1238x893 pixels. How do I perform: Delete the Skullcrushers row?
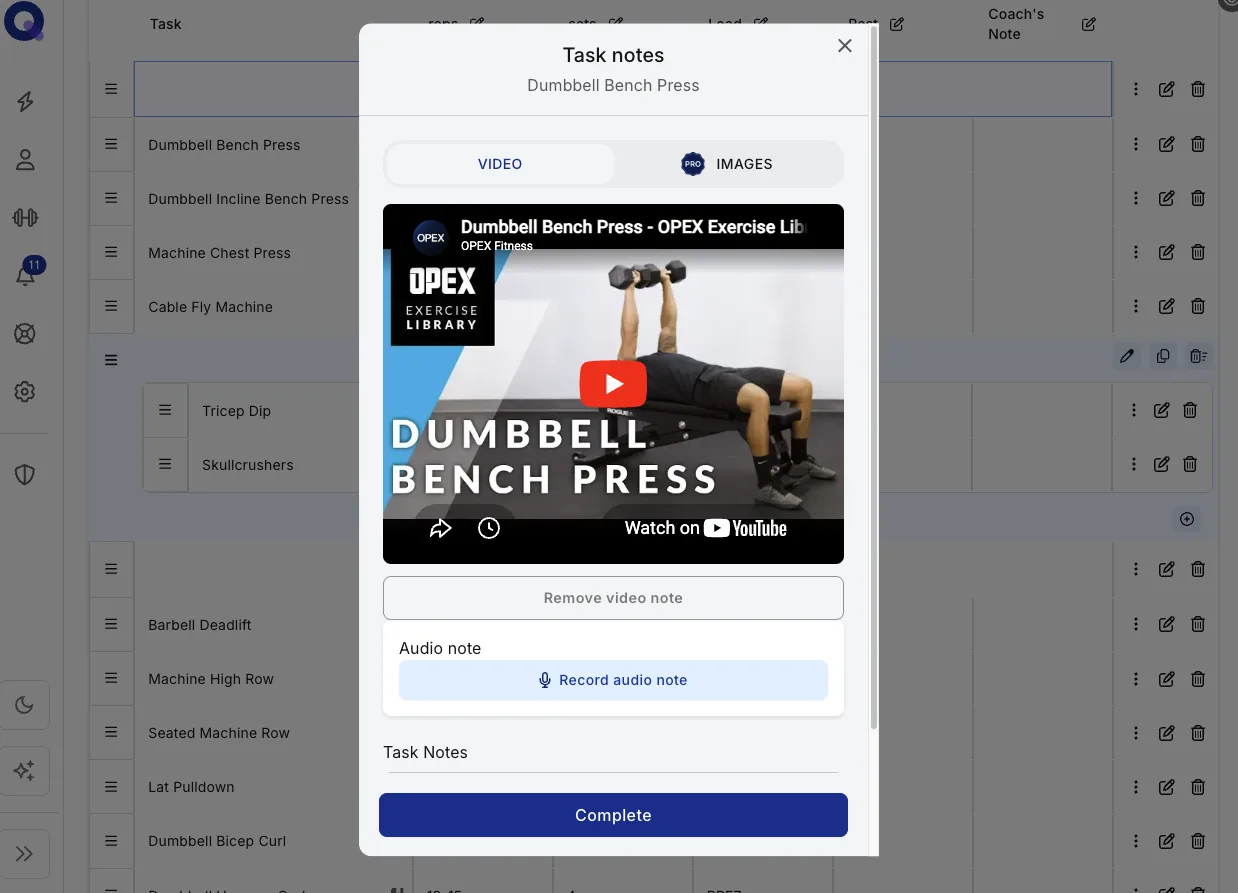tap(1190, 464)
